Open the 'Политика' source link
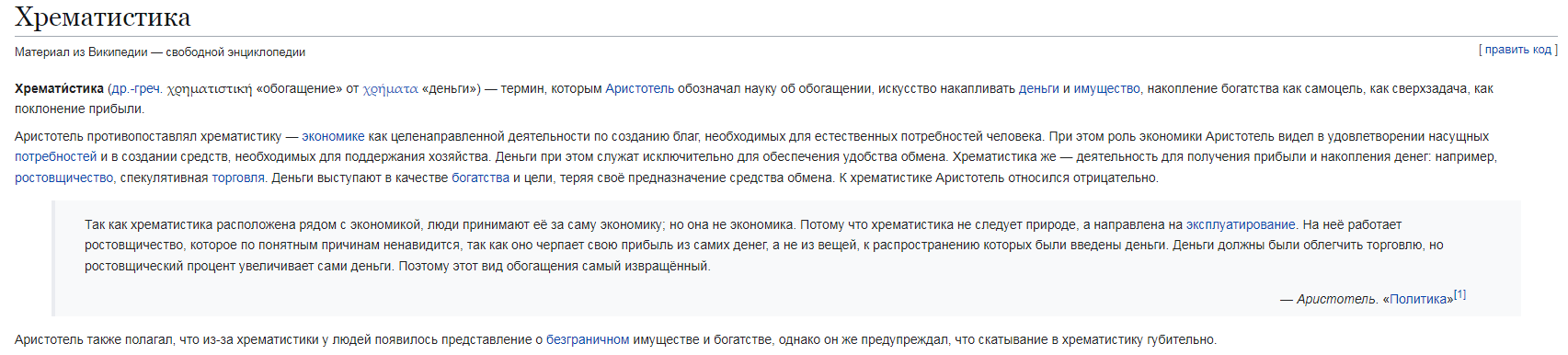 (x=1418, y=299)
